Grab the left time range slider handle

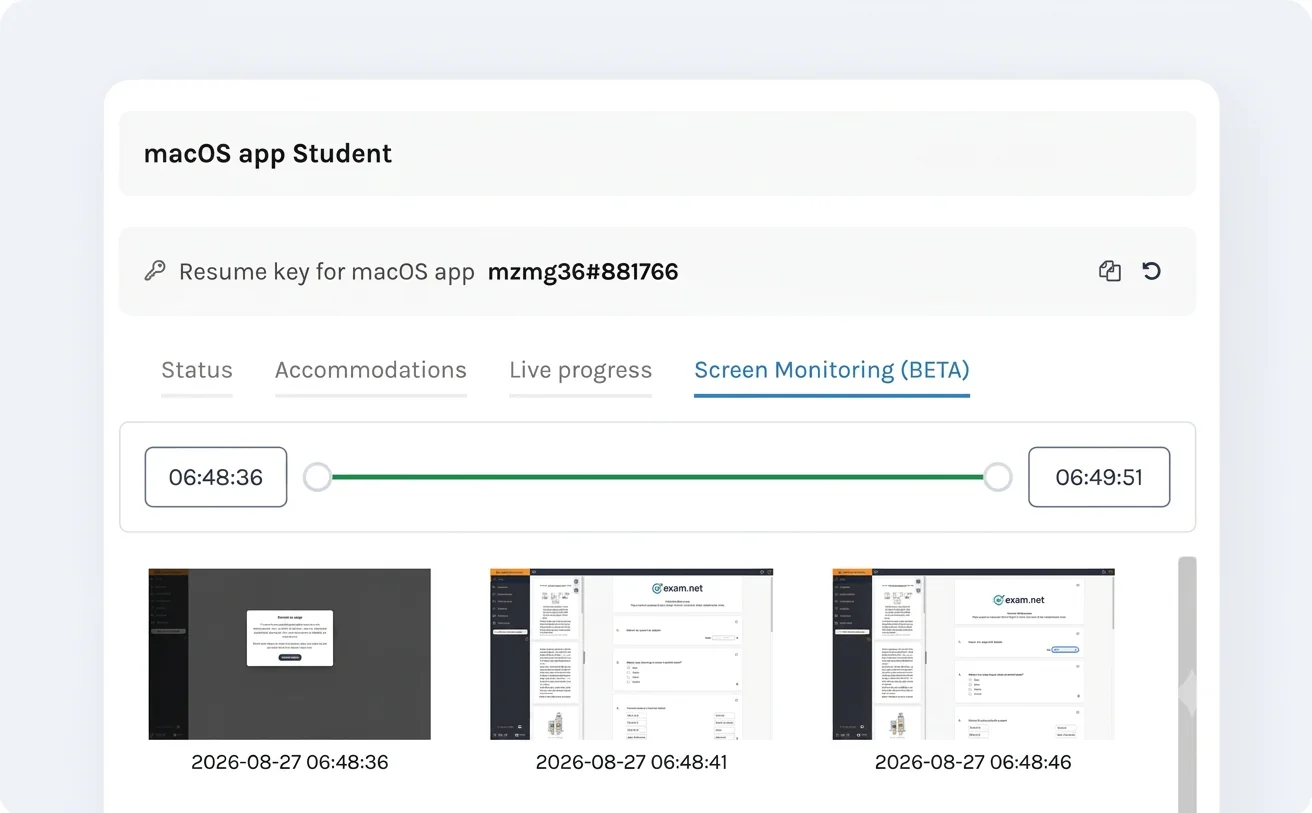(x=317, y=477)
